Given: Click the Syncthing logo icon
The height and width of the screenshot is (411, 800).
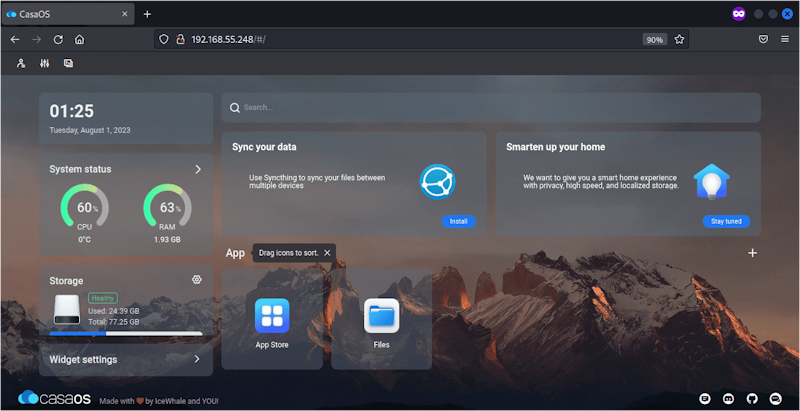Looking at the screenshot, I should coord(438,183).
